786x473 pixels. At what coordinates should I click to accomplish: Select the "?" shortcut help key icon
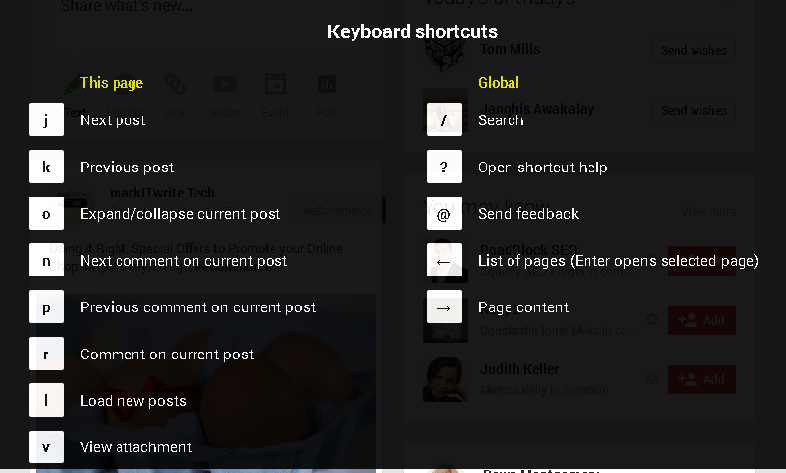(x=444, y=167)
